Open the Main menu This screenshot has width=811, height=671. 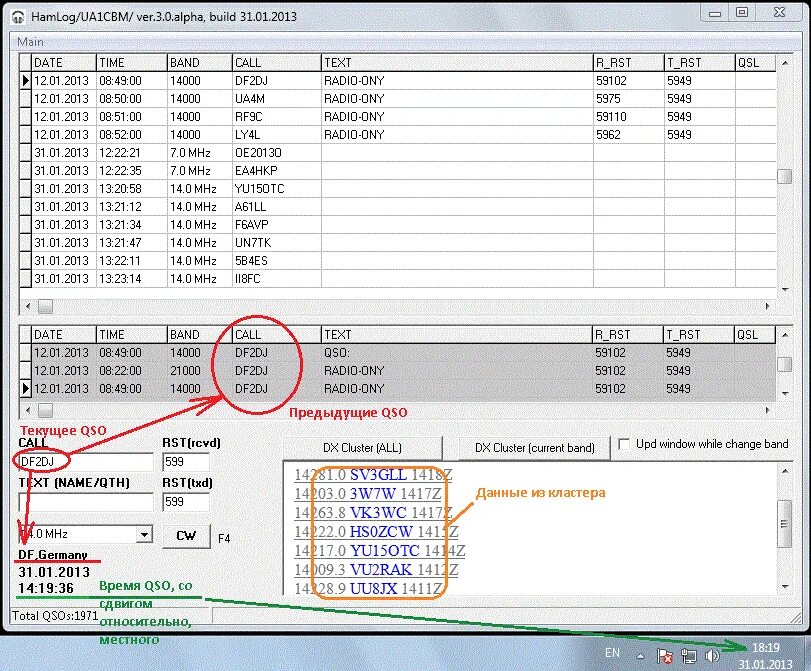pyautogui.click(x=30, y=42)
